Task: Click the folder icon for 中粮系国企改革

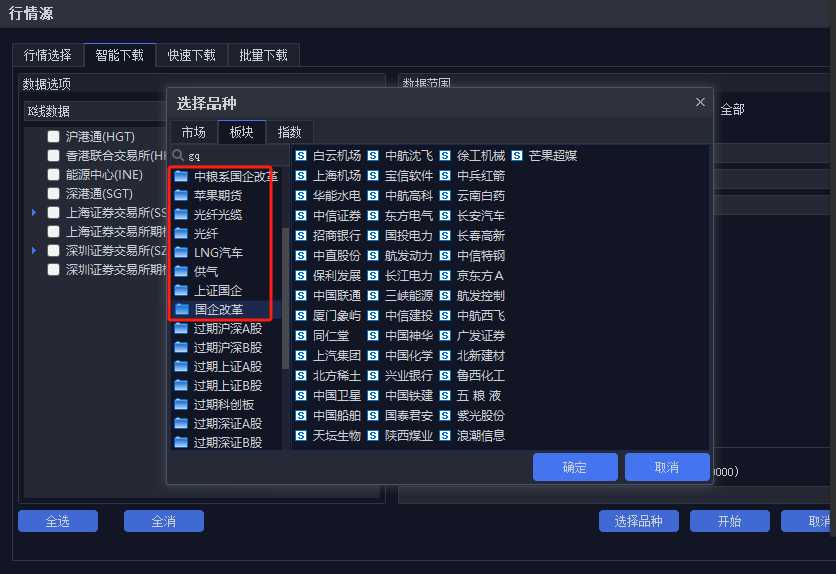Action: coord(181,176)
